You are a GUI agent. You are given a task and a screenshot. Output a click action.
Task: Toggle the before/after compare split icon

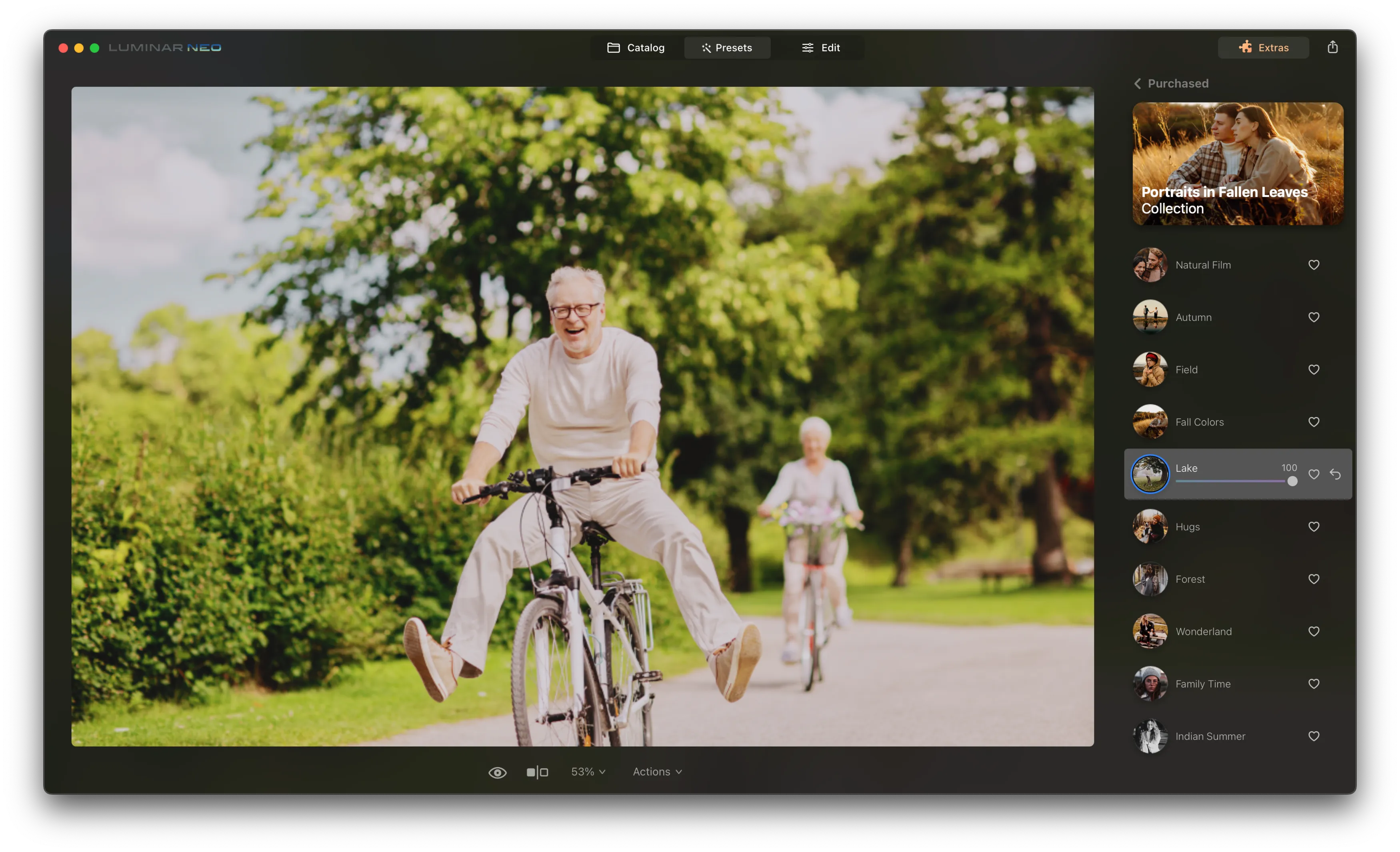pyautogui.click(x=537, y=772)
